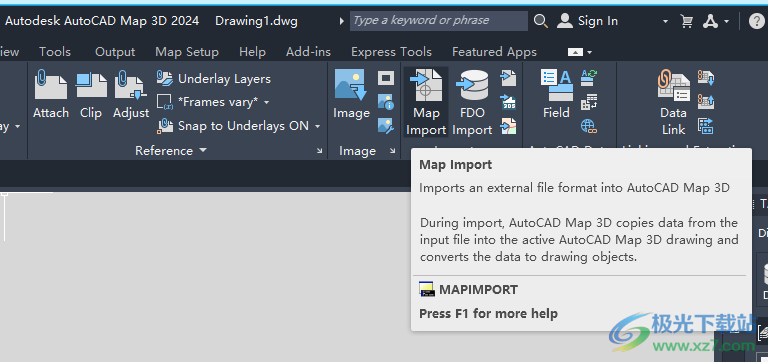Toggle the ribbon minimize button

(x=576, y=52)
